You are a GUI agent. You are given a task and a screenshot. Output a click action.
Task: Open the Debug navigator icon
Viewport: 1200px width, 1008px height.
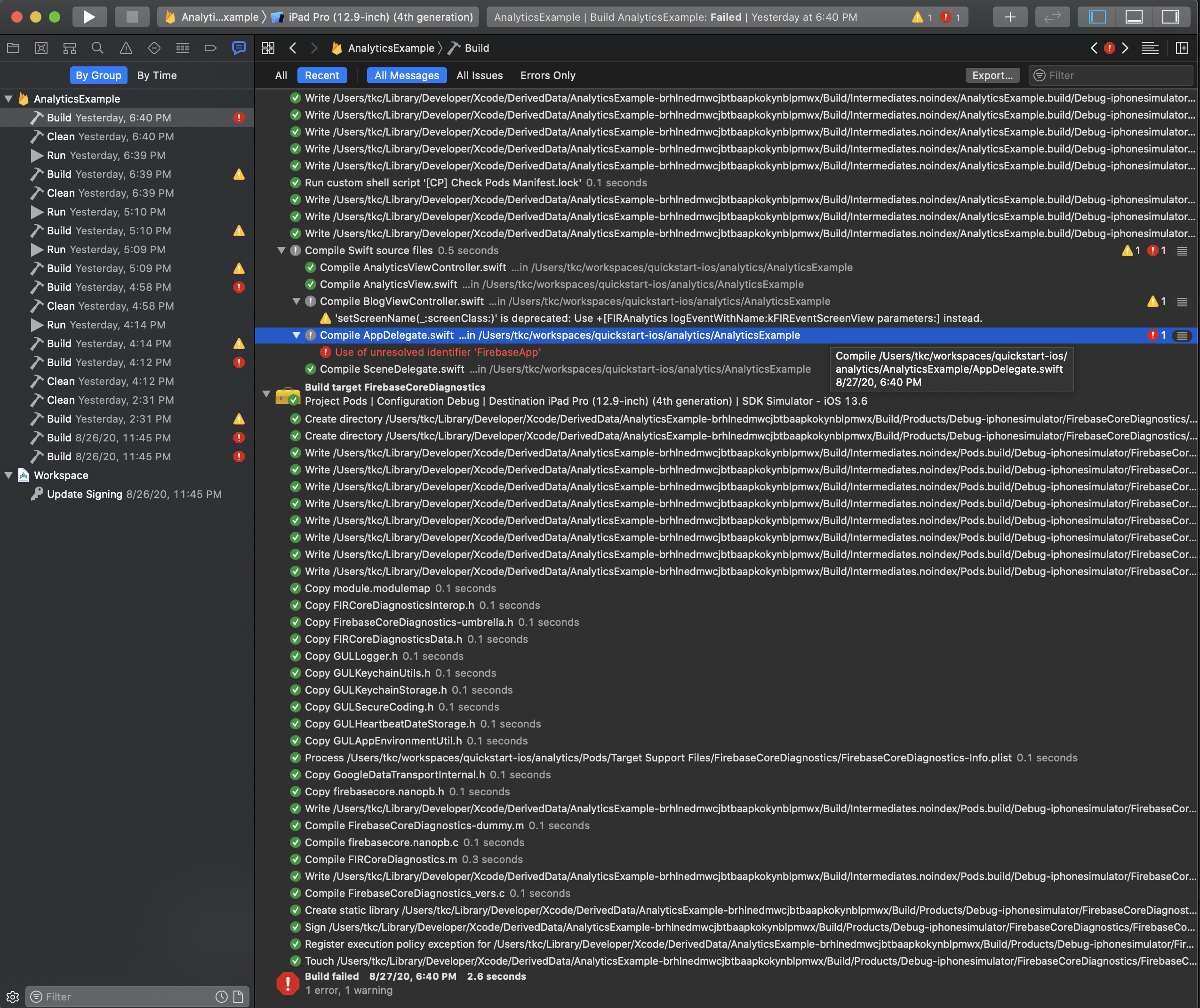point(182,48)
